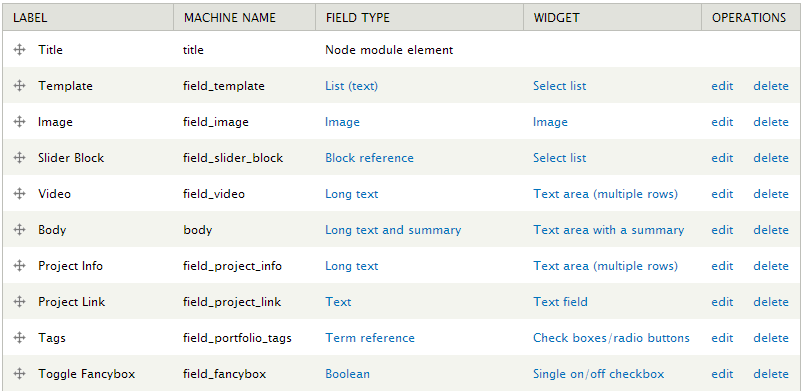804x391 pixels.
Task: Open Select list widget for Template
Action: coord(559,86)
